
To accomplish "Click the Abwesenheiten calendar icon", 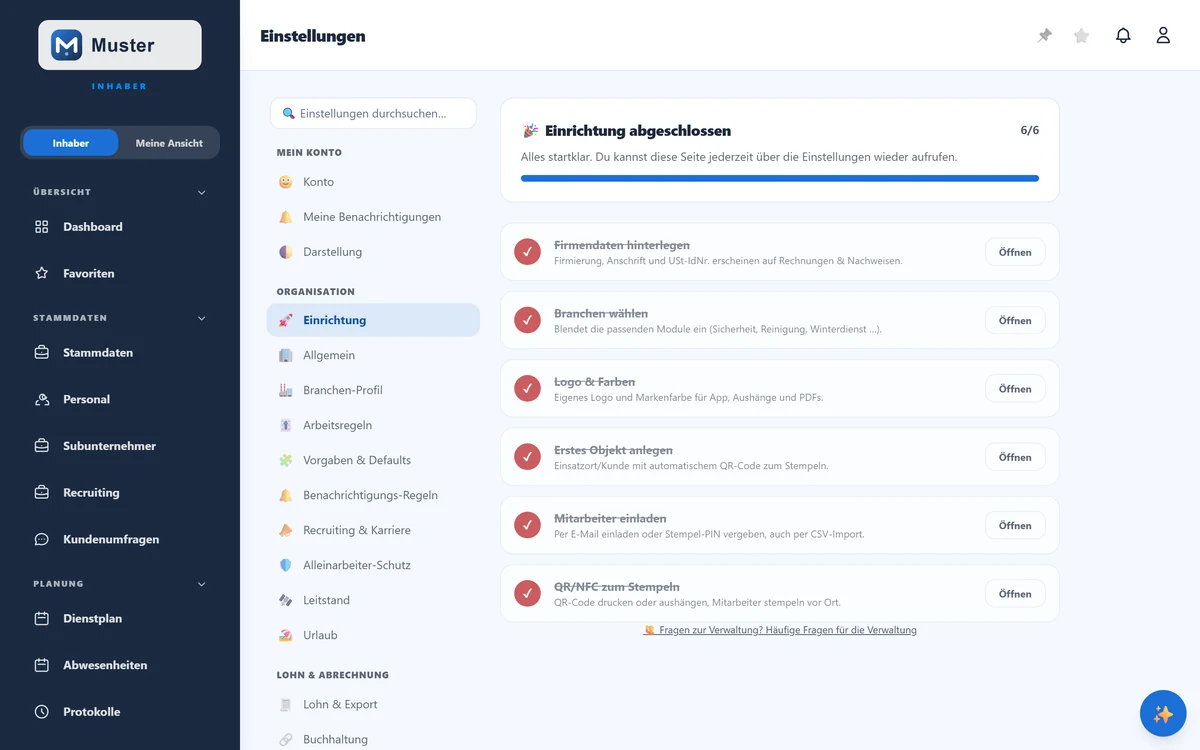I will [x=42, y=665].
